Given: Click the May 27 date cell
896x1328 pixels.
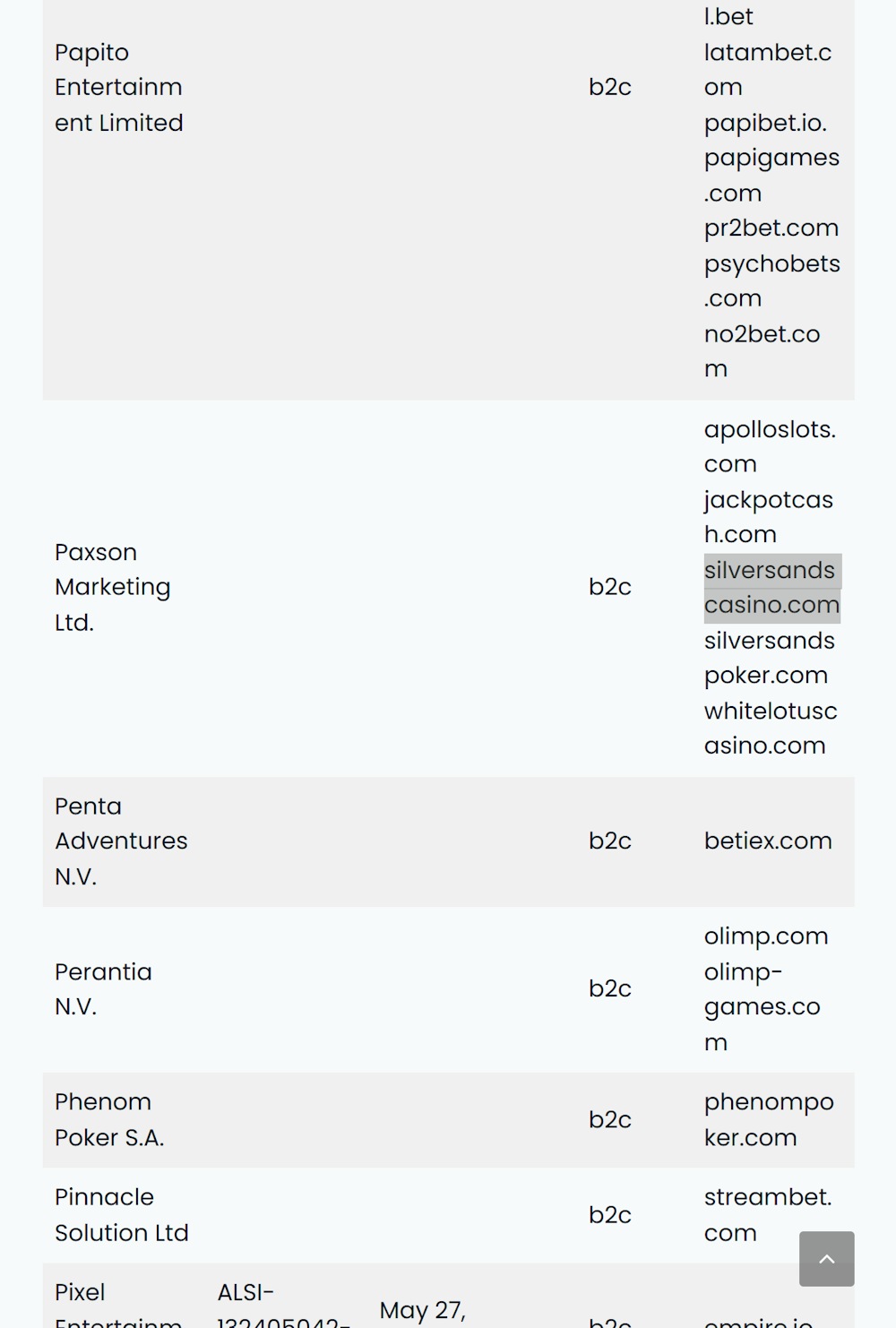Looking at the screenshot, I should click(x=422, y=1310).
